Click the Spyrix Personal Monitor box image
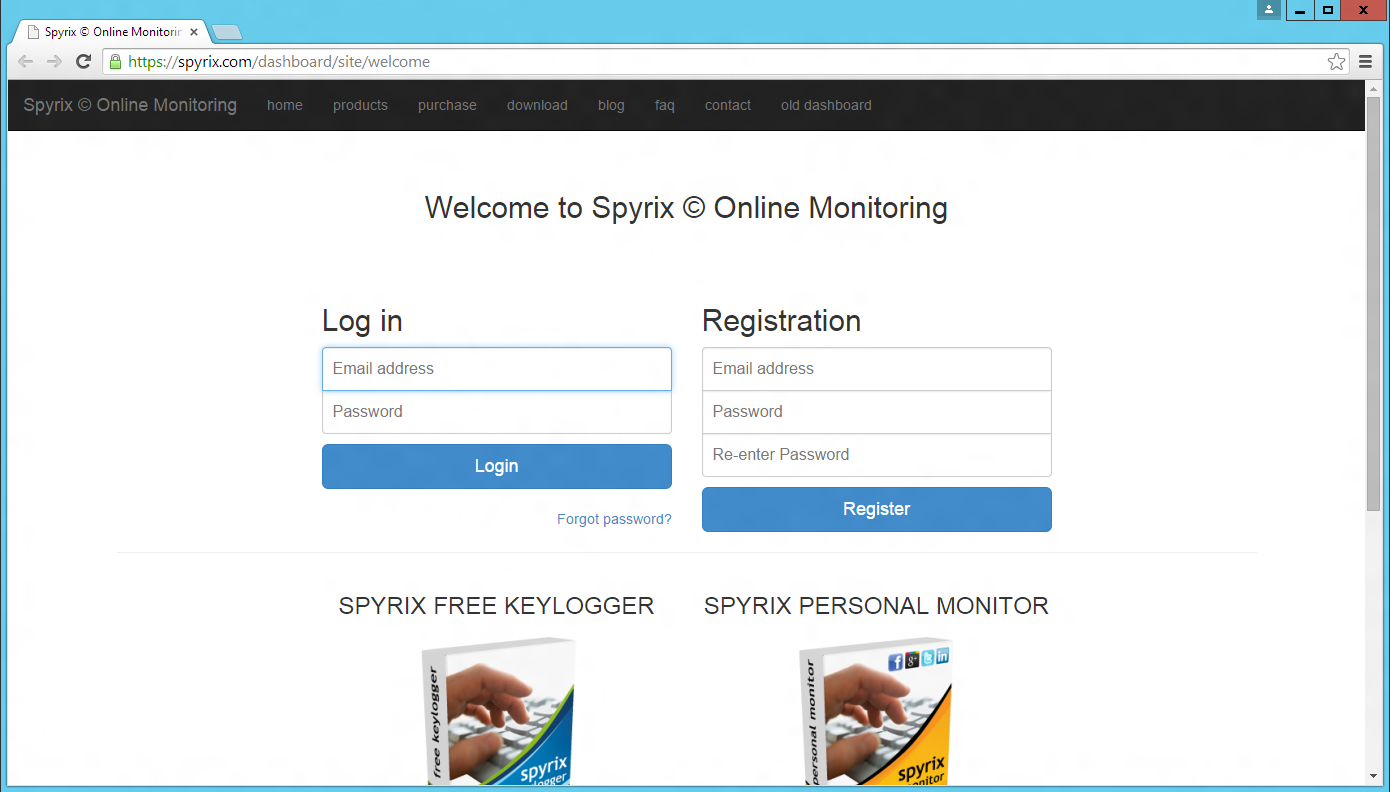This screenshot has width=1390, height=792. (877, 712)
